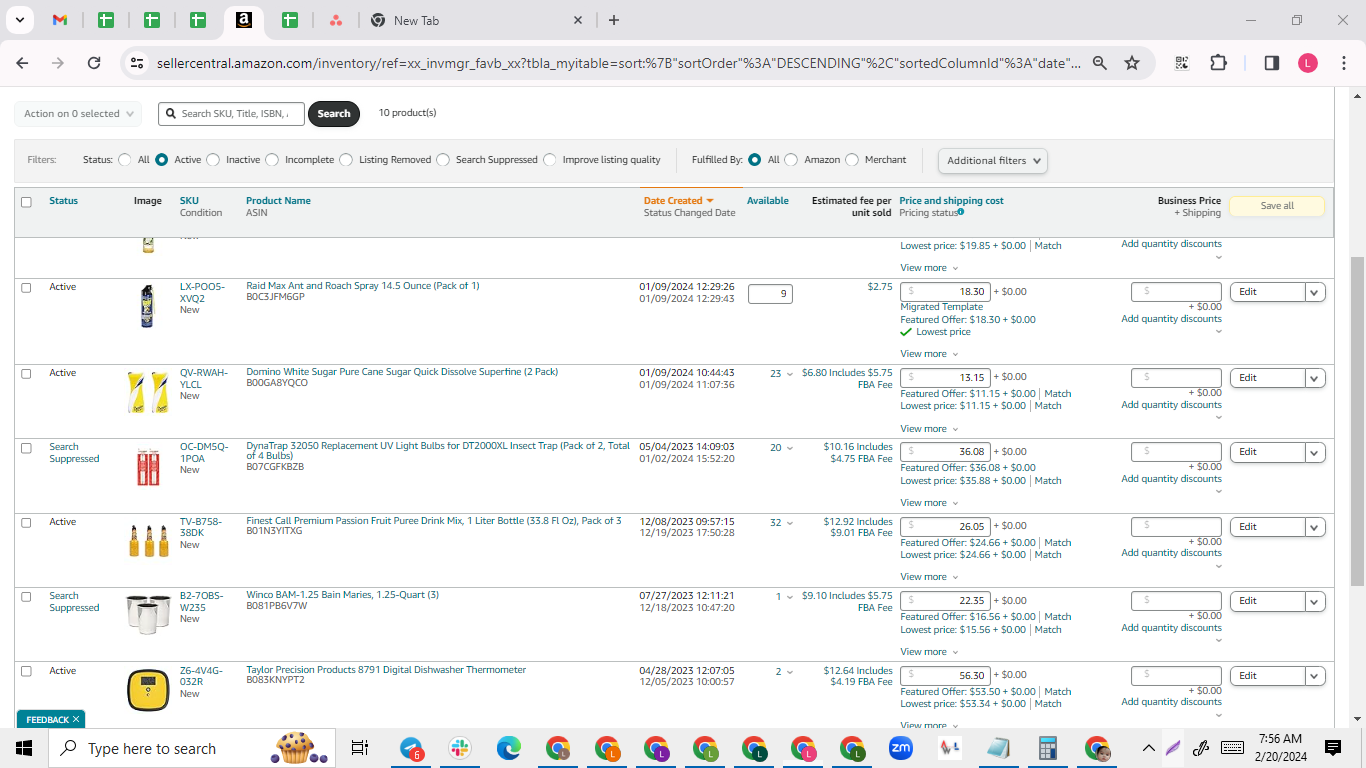This screenshot has height=768, width=1366.
Task: Switch to the New Tab browser tab
Action: point(475,20)
